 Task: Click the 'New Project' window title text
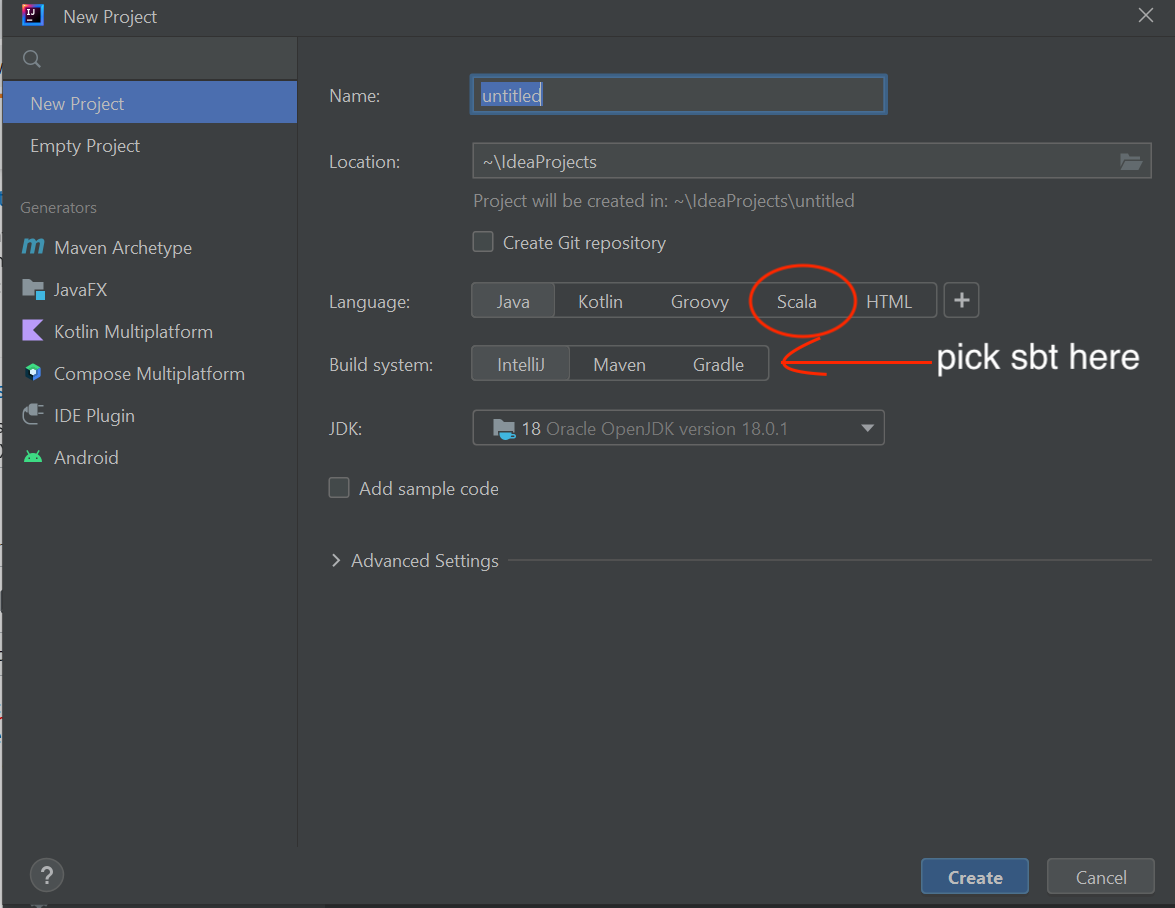pos(110,16)
